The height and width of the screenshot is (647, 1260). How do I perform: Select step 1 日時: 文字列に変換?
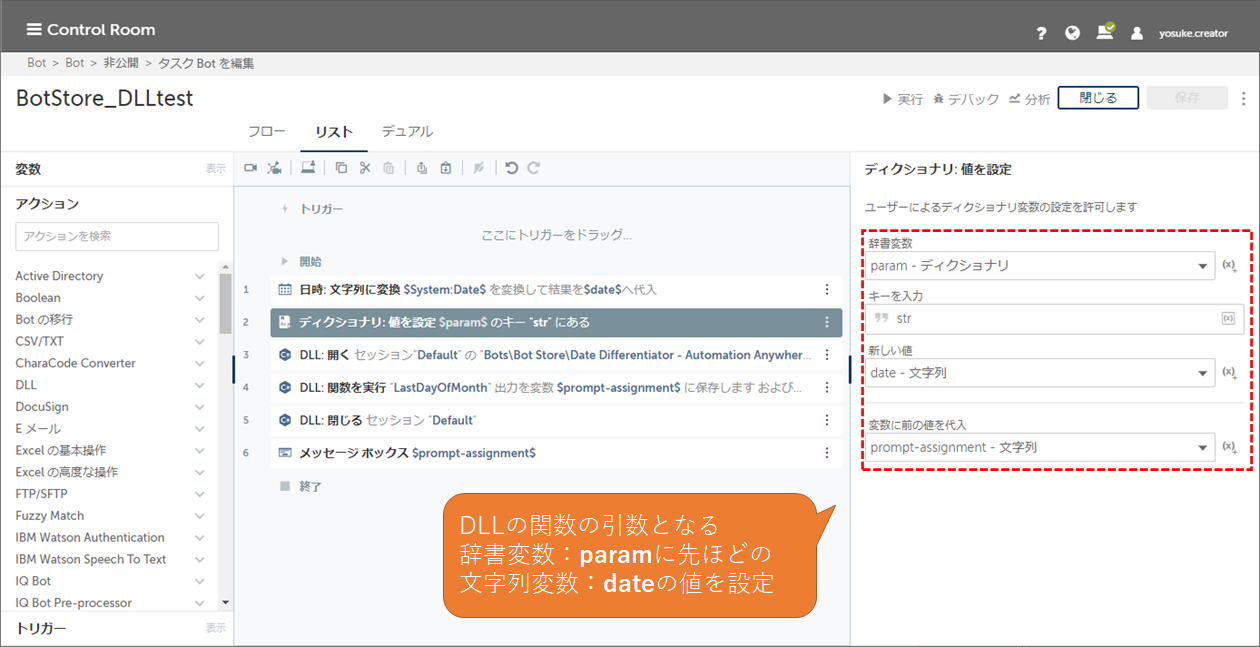556,289
